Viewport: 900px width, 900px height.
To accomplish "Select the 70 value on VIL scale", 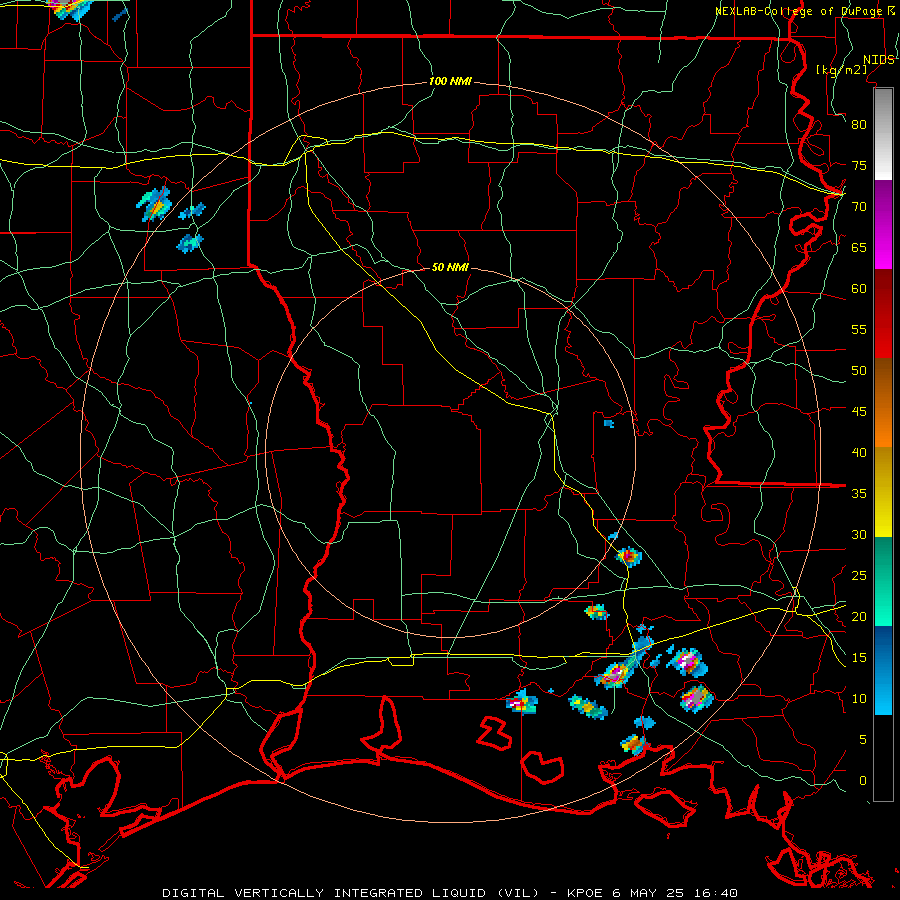I will click(859, 207).
